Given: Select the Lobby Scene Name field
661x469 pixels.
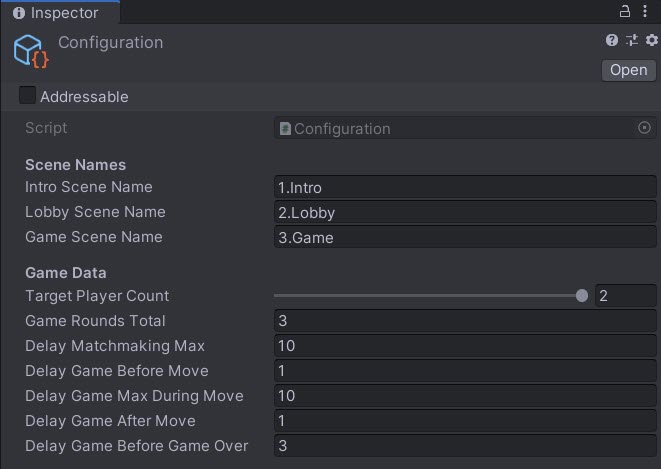Looking at the screenshot, I should [x=465, y=212].
